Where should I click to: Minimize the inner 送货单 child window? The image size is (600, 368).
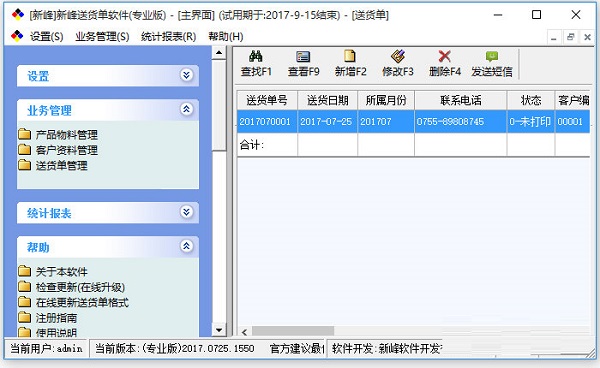tap(553, 37)
